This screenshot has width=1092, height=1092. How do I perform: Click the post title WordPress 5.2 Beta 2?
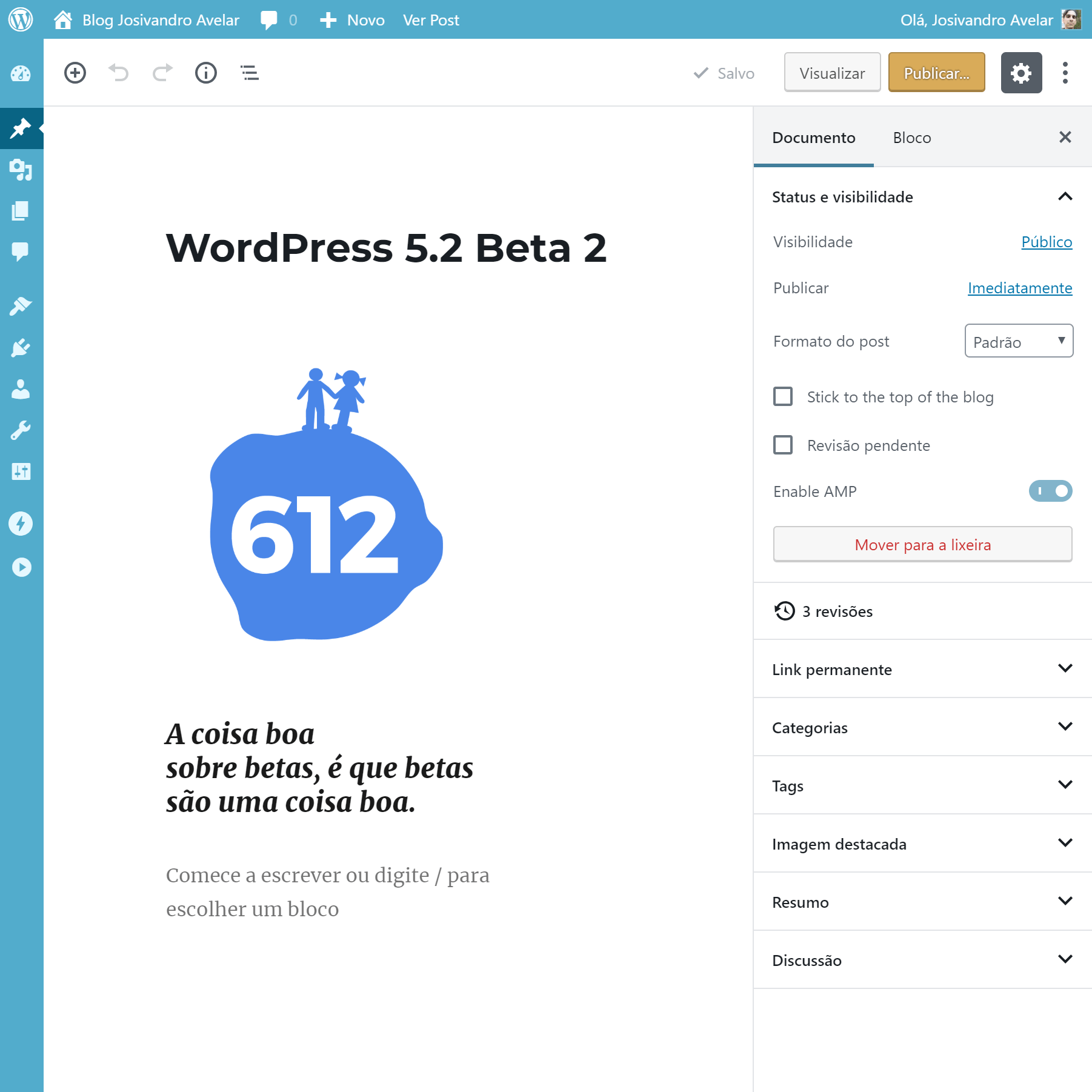[387, 248]
